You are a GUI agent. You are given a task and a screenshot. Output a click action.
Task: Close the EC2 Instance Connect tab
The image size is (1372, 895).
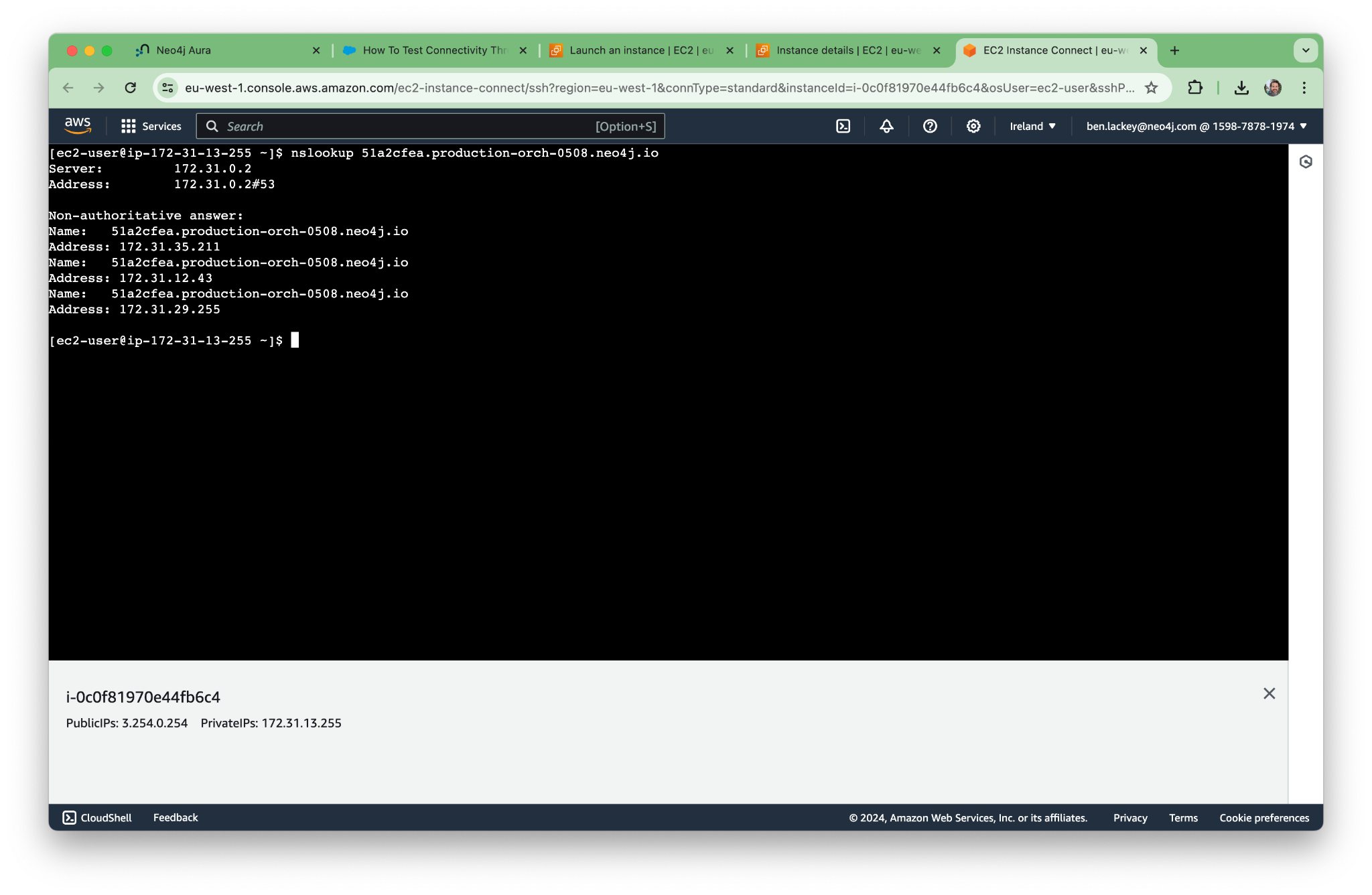tap(1144, 50)
